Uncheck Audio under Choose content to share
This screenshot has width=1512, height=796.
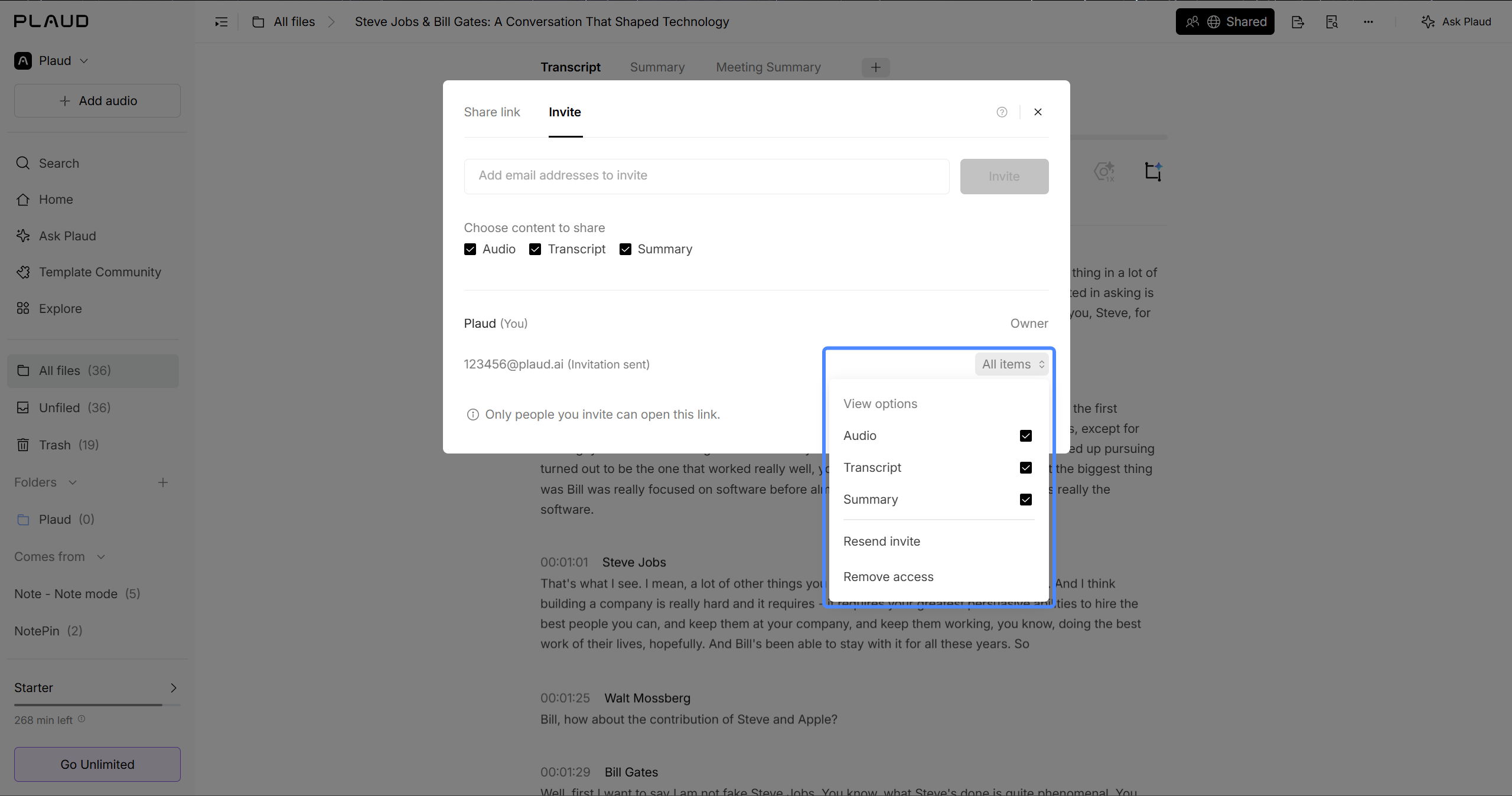pyautogui.click(x=470, y=249)
